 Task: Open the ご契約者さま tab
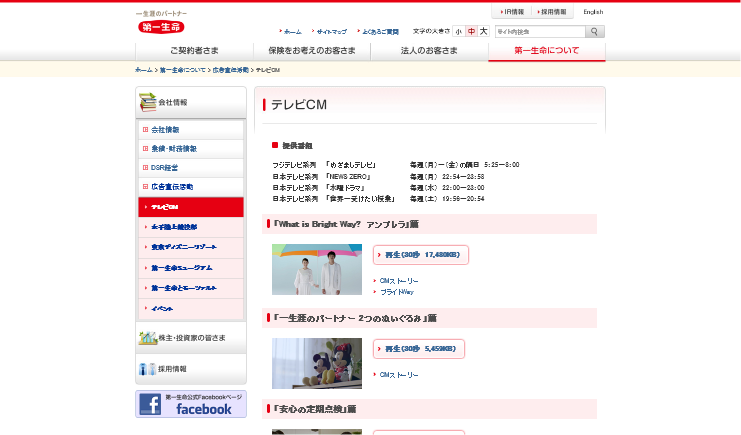194,51
